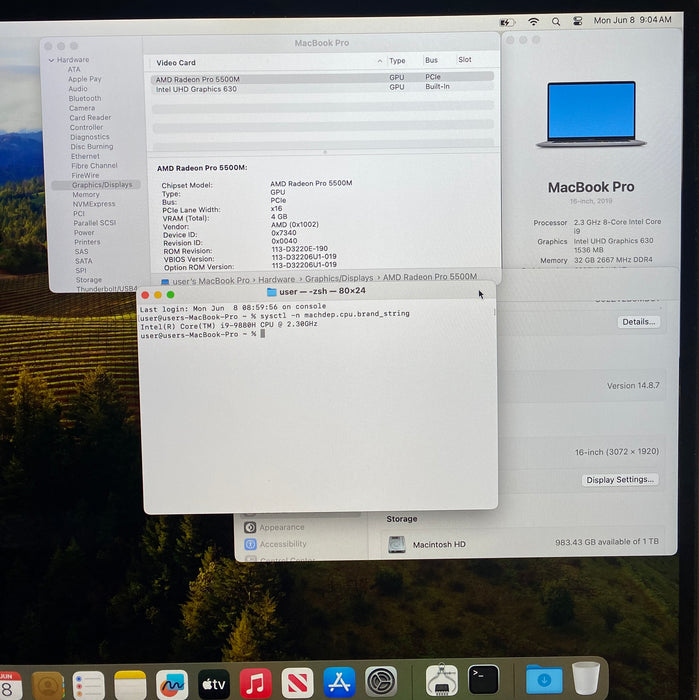Open the Contacts app in the Dock
This screenshot has height=700, width=699.
point(48,685)
